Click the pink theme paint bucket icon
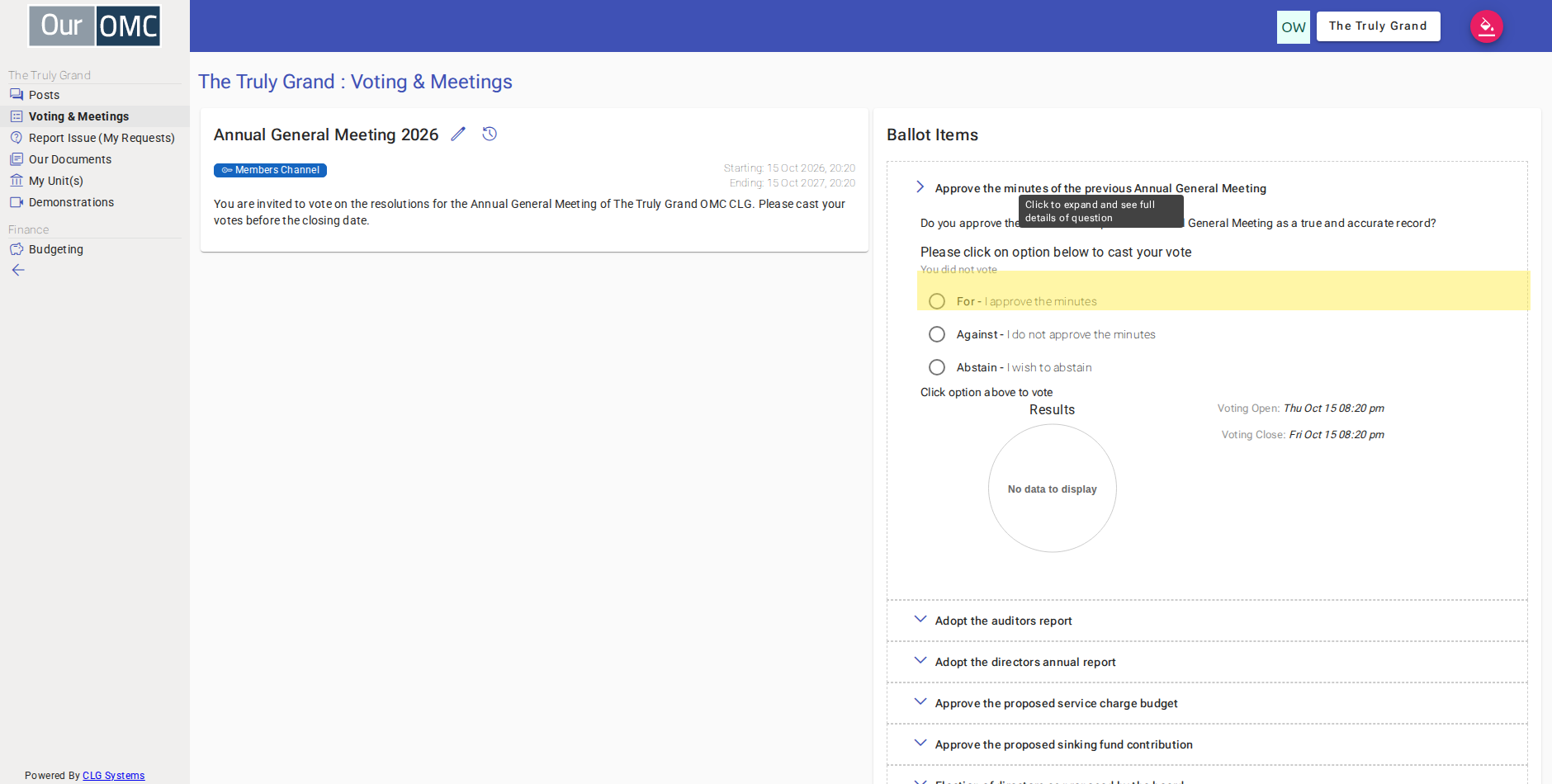Image resolution: width=1552 pixels, height=784 pixels. point(1486,26)
